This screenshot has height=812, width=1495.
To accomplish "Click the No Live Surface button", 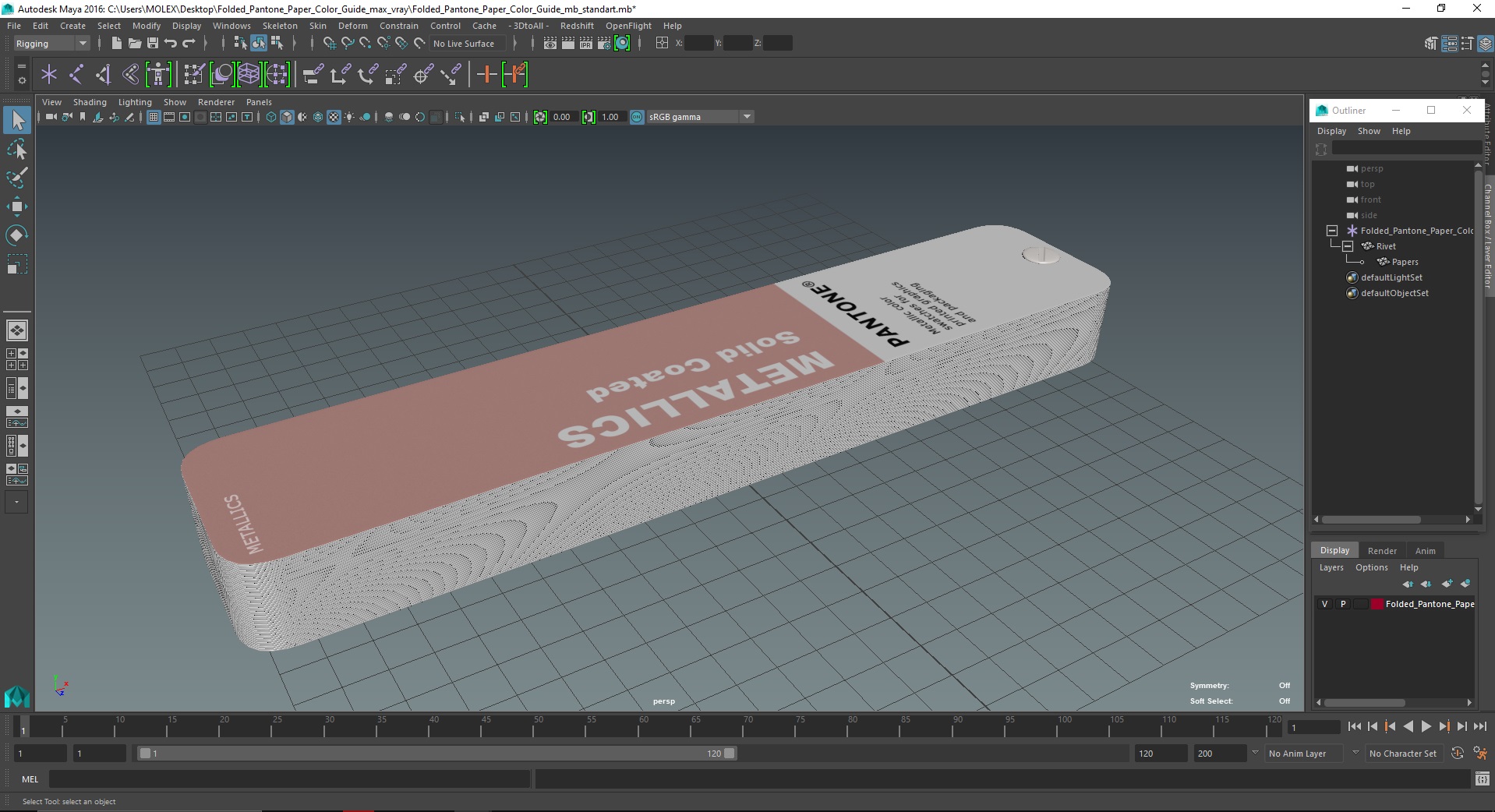I will coord(464,44).
